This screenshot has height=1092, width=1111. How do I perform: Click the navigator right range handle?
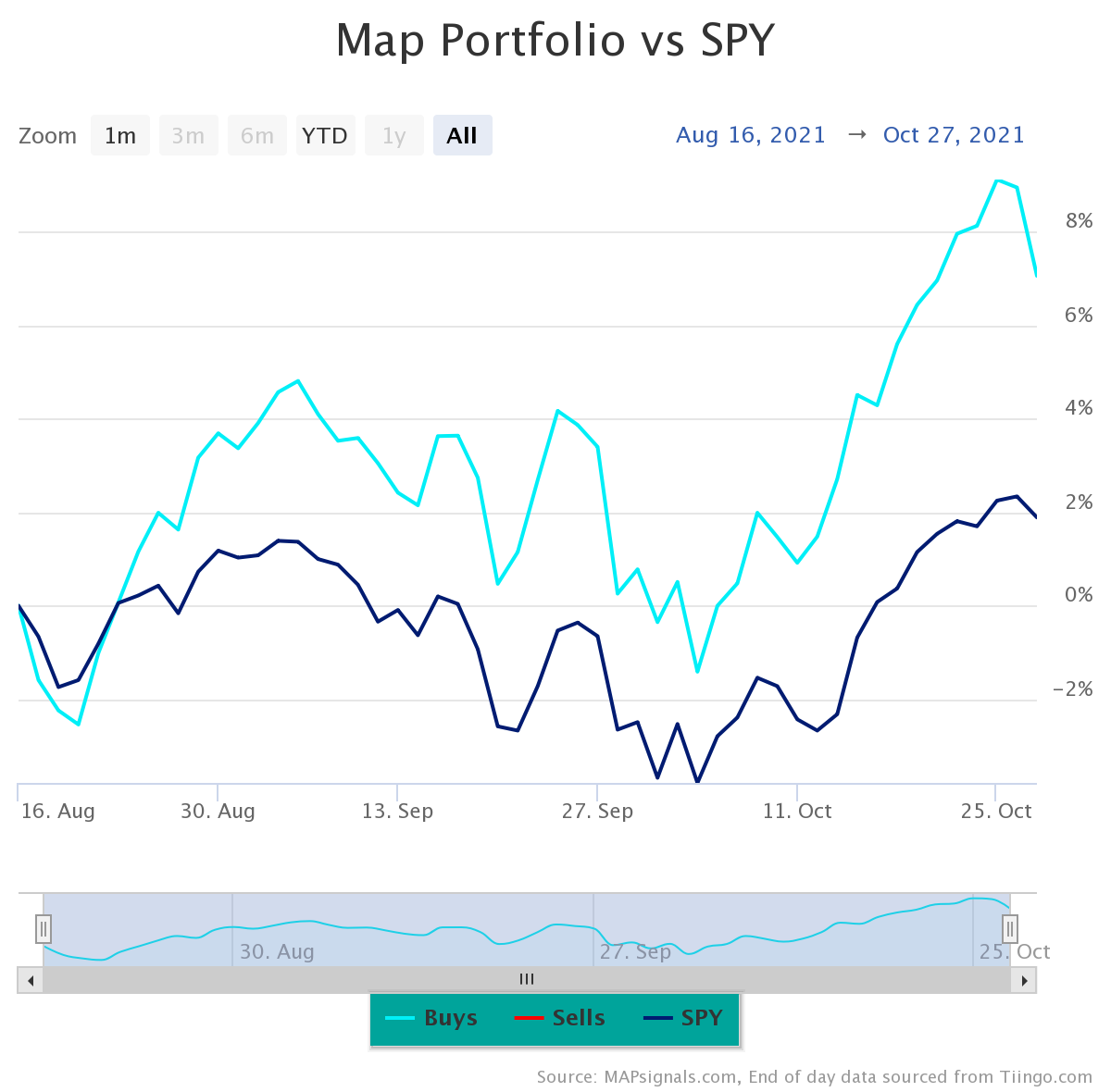click(1010, 928)
